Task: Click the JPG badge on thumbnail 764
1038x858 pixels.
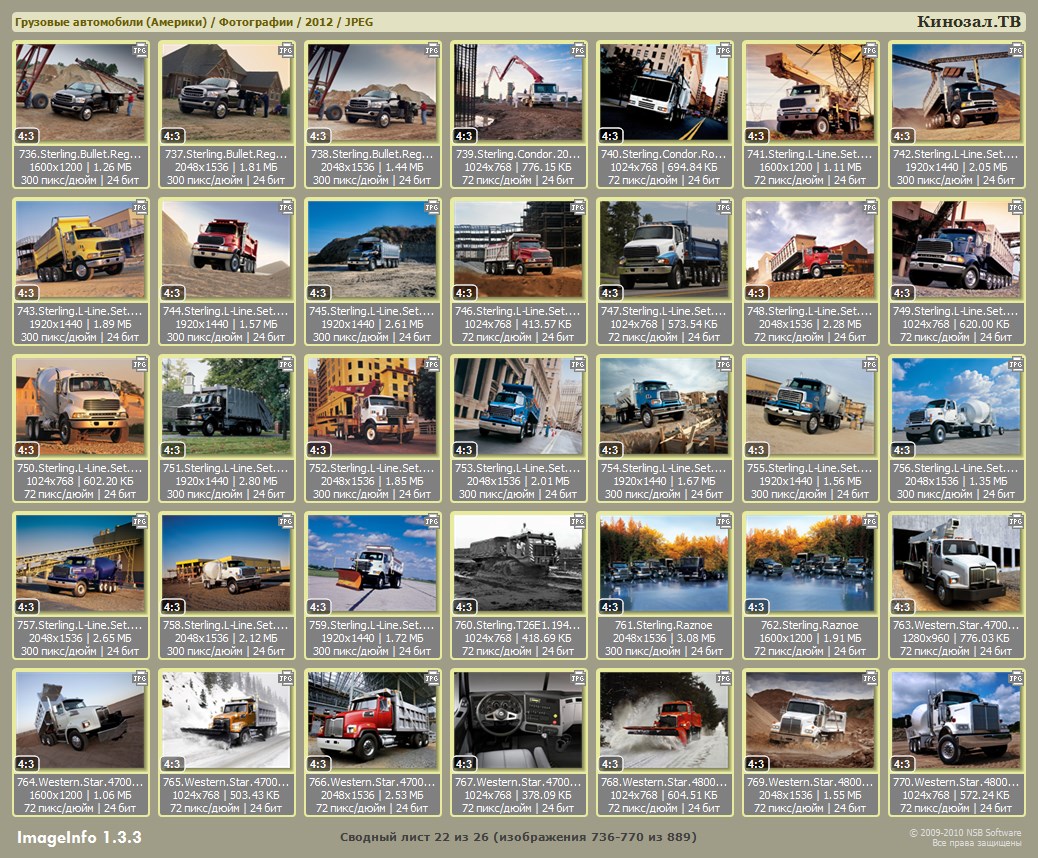Action: [x=140, y=677]
